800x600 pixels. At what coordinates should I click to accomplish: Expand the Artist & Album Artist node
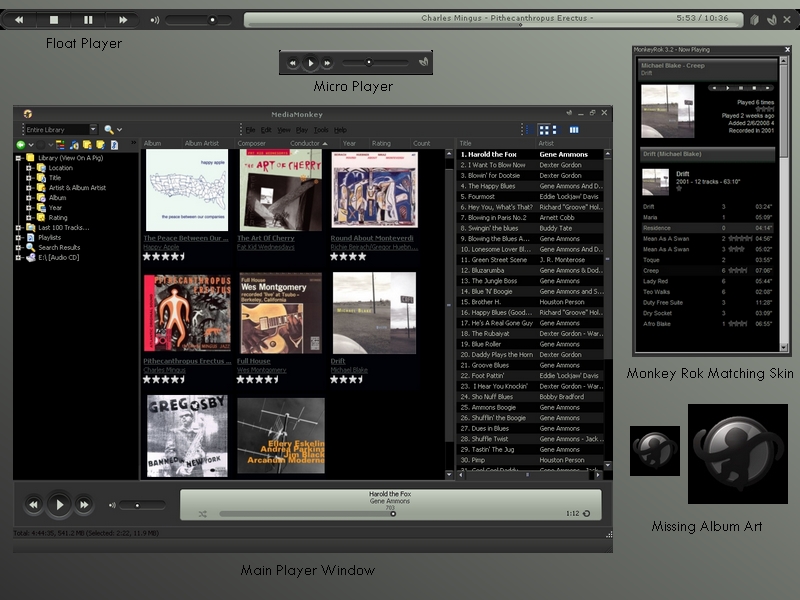[x=29, y=188]
